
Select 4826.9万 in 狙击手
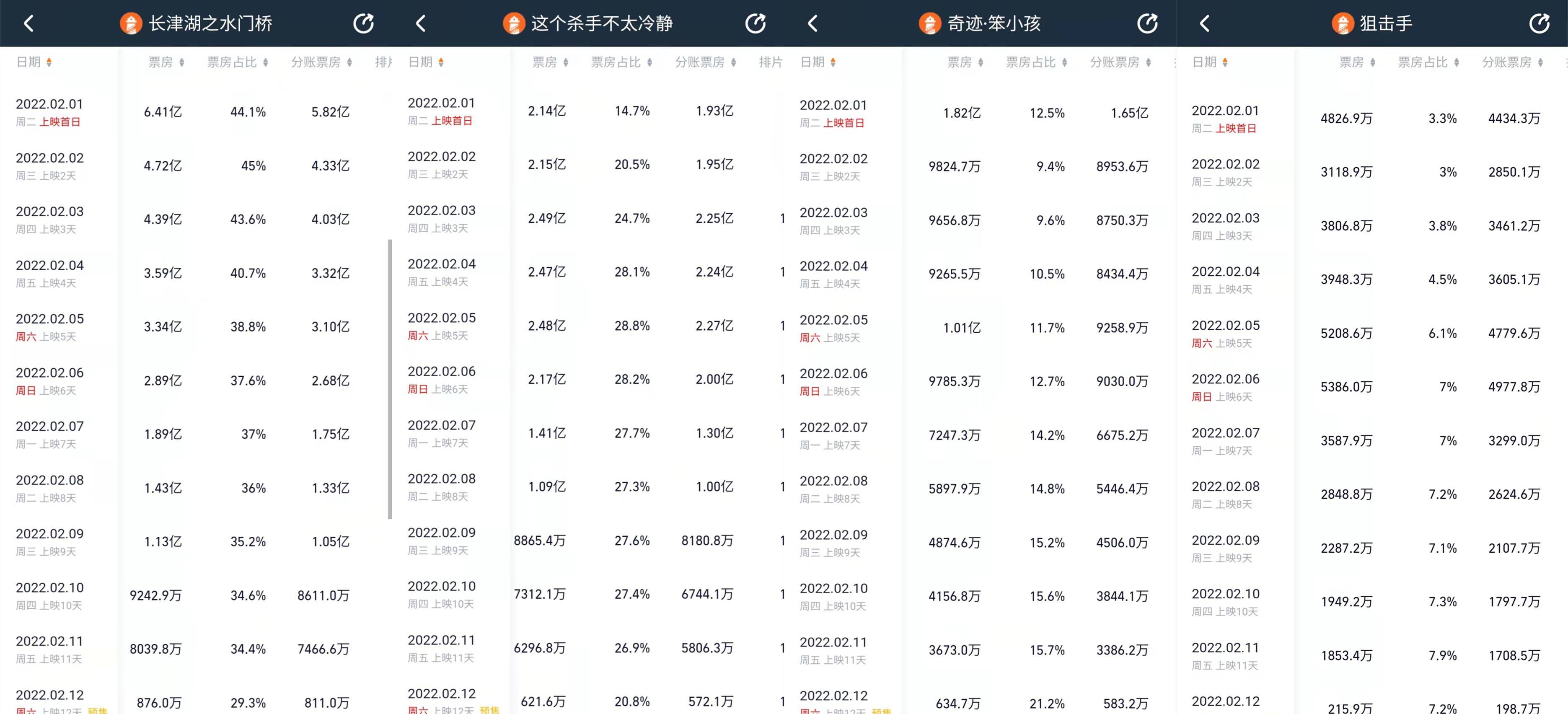tap(1346, 119)
